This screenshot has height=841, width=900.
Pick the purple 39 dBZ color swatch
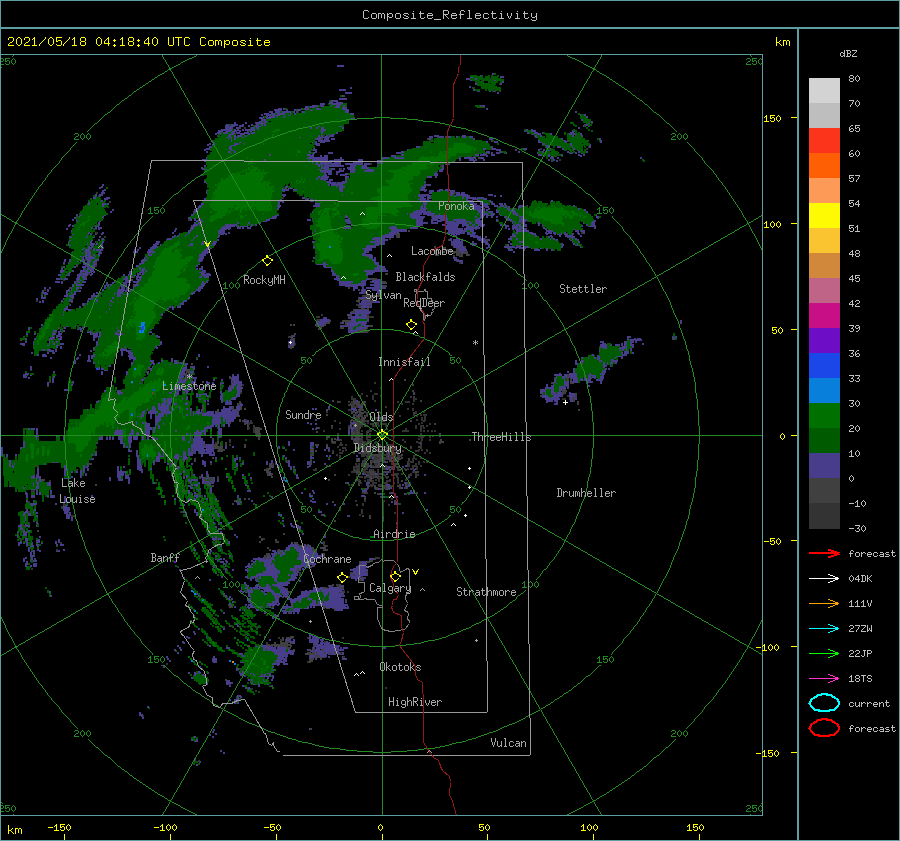[x=824, y=340]
